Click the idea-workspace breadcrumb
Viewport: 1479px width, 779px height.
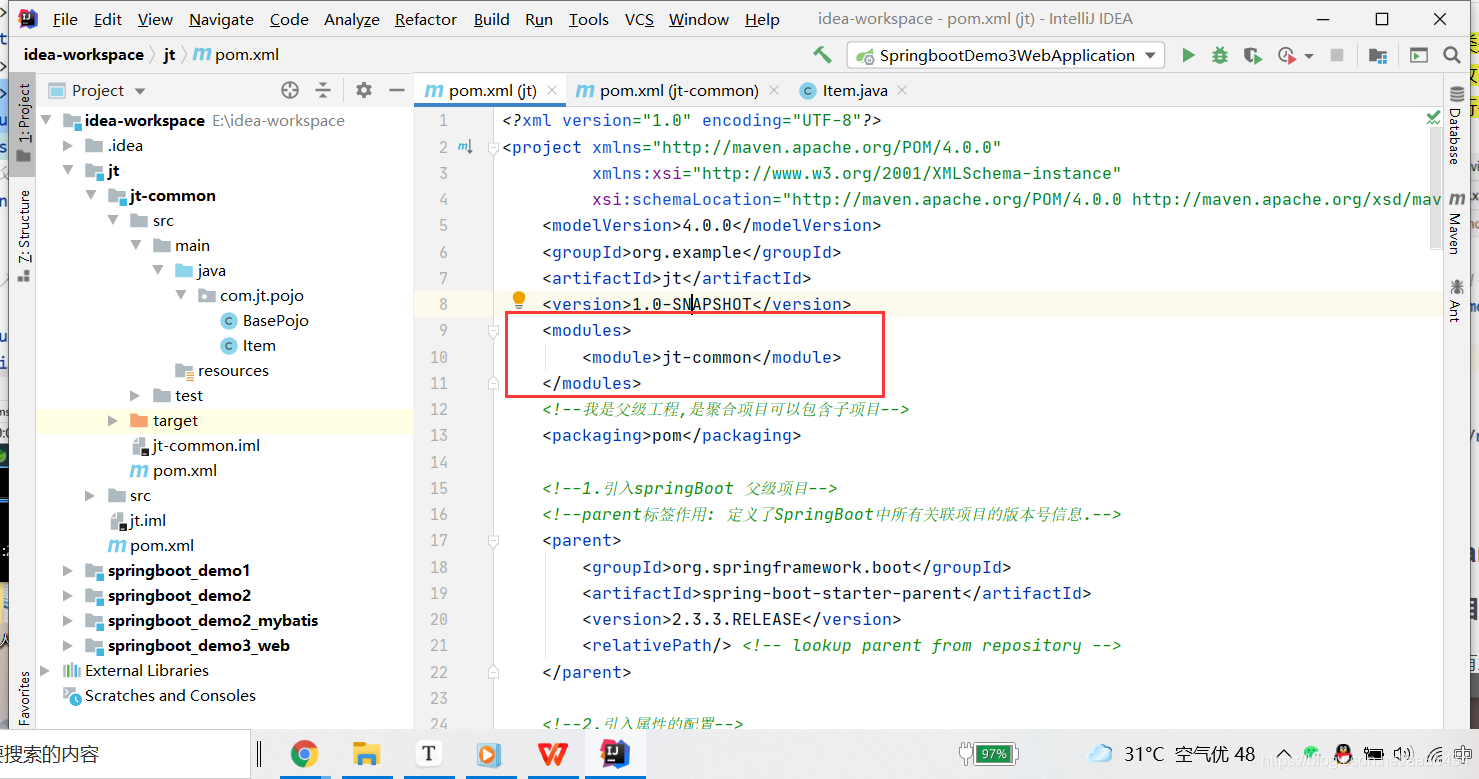click(x=84, y=55)
